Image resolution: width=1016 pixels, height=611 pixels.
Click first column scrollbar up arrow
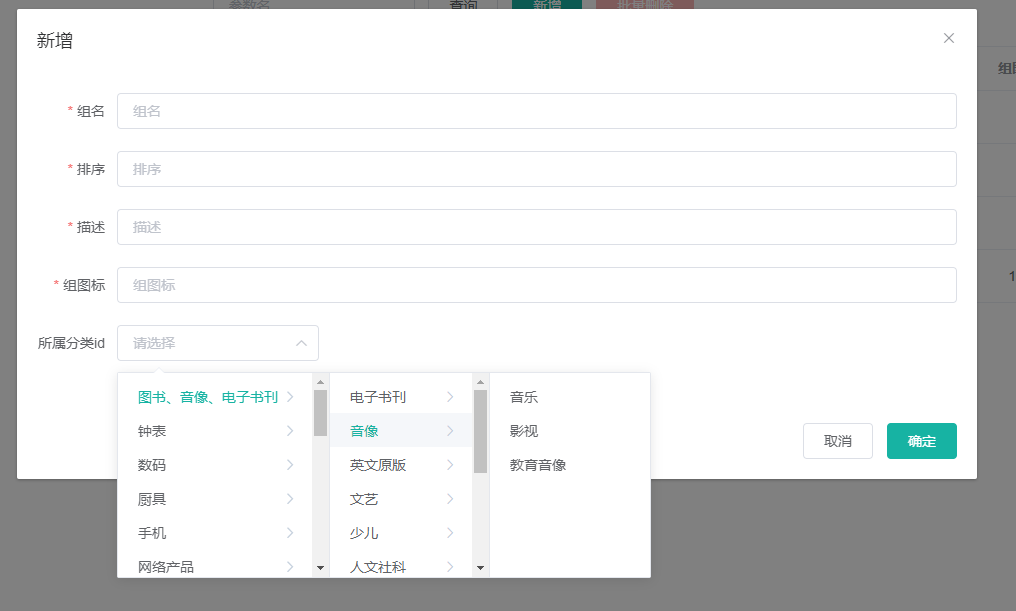(x=320, y=382)
